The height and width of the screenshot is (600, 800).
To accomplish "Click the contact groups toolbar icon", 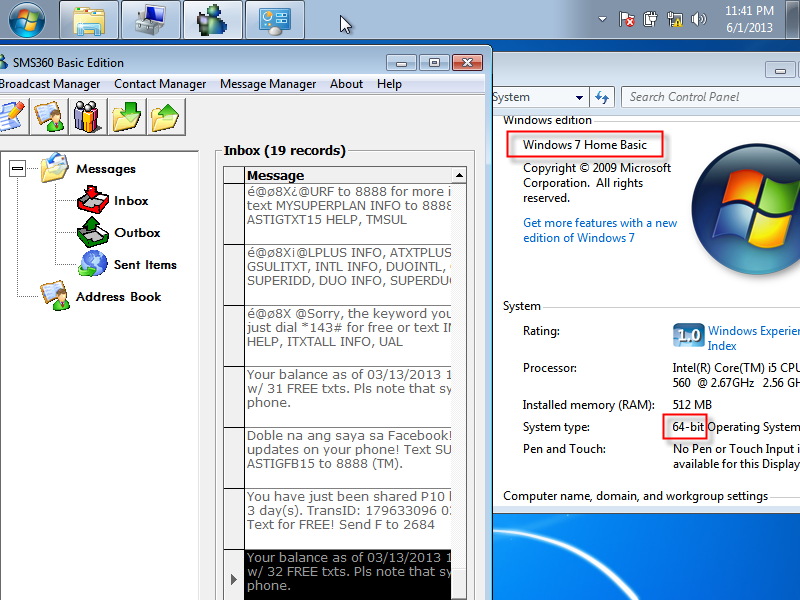I will (88, 116).
